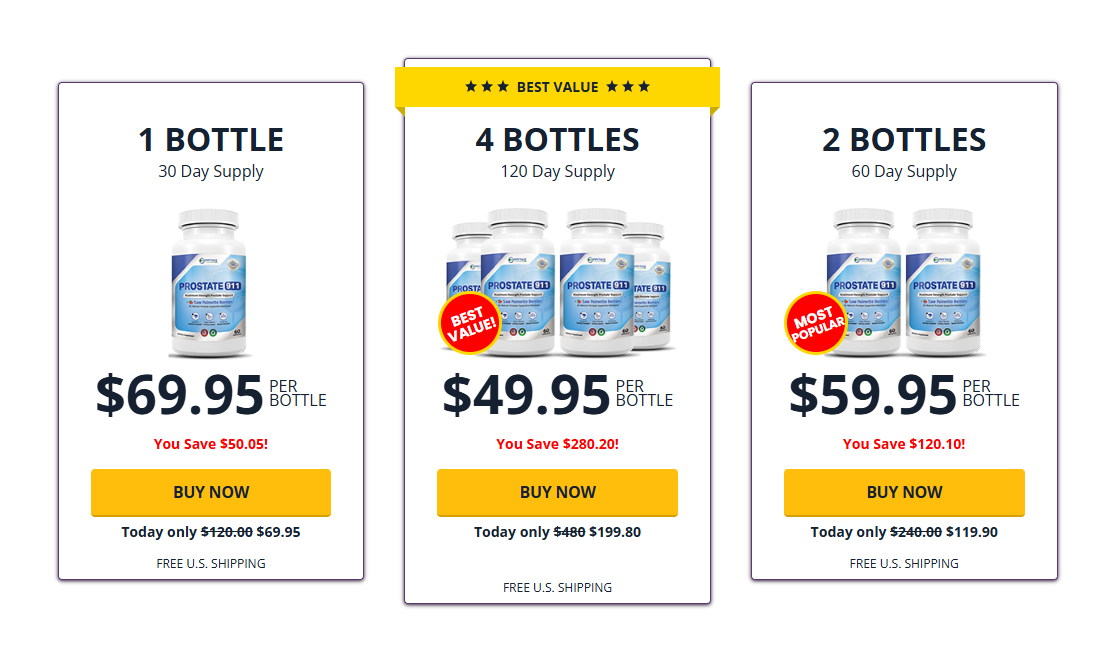The image size is (1117, 662).
Task: Click Today only $199.80 price line
Action: pyautogui.click(x=557, y=532)
